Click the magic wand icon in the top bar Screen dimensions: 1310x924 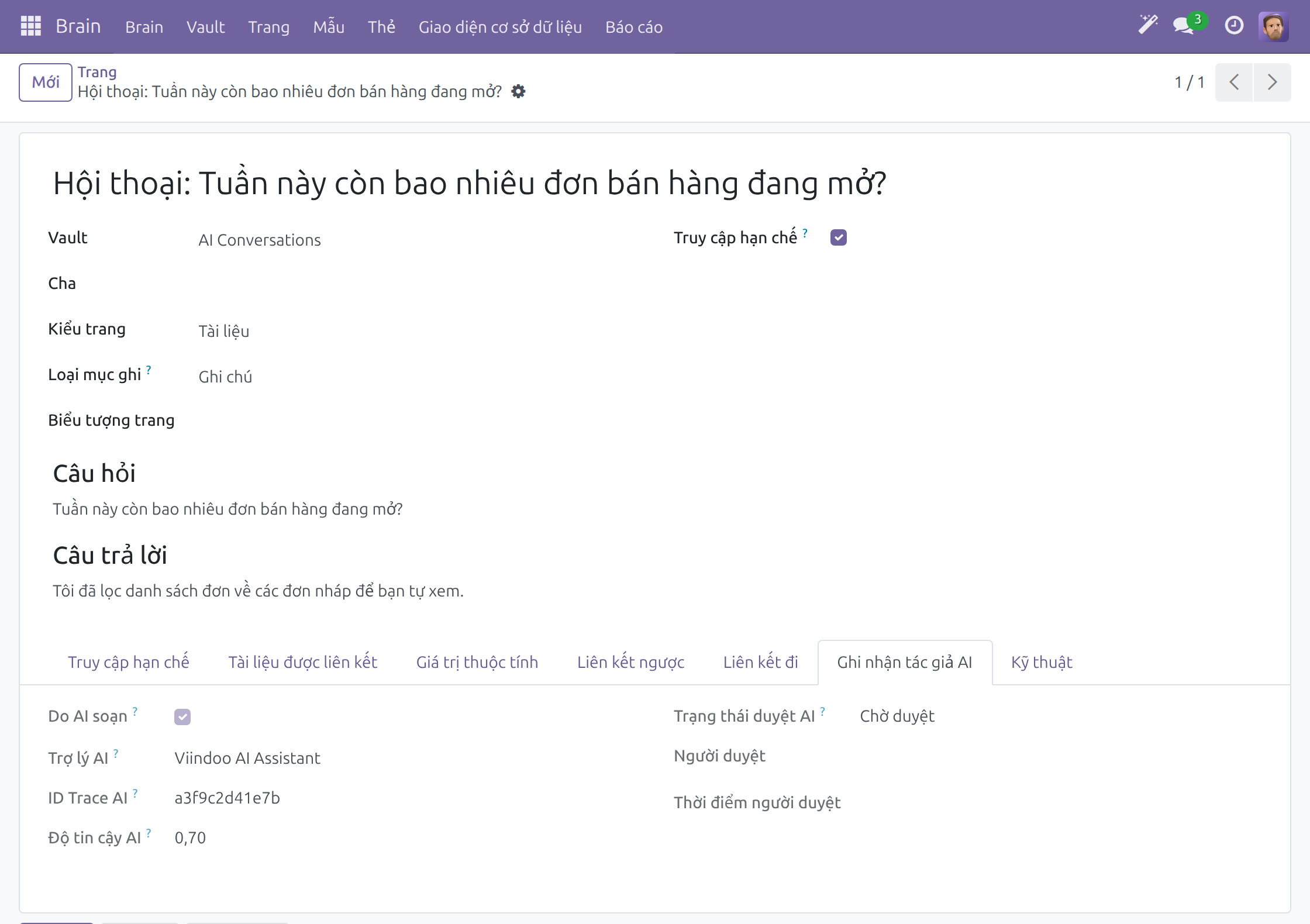1148,25
